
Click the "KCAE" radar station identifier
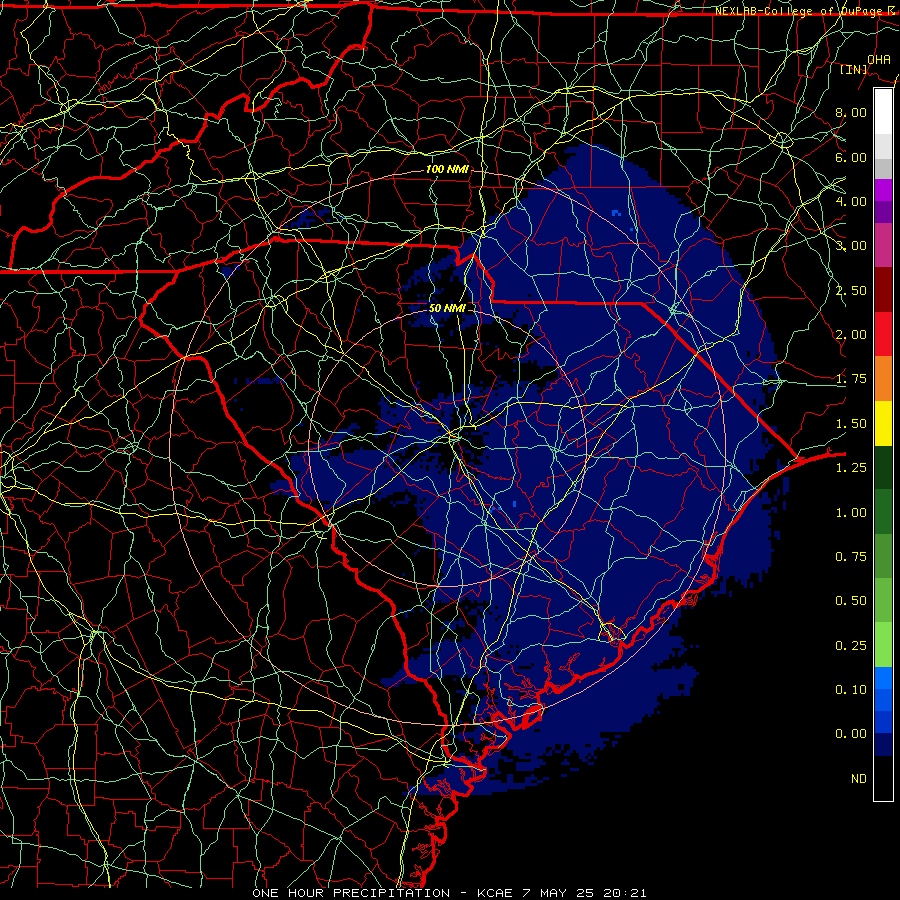click(496, 893)
